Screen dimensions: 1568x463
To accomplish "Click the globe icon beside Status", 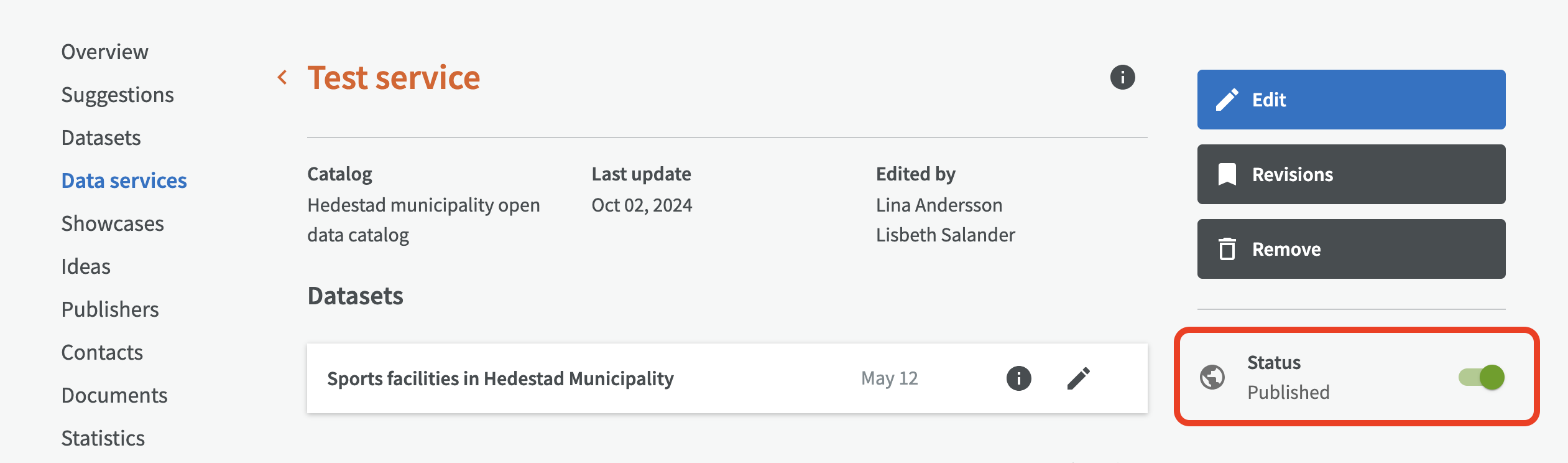I will pos(1212,377).
